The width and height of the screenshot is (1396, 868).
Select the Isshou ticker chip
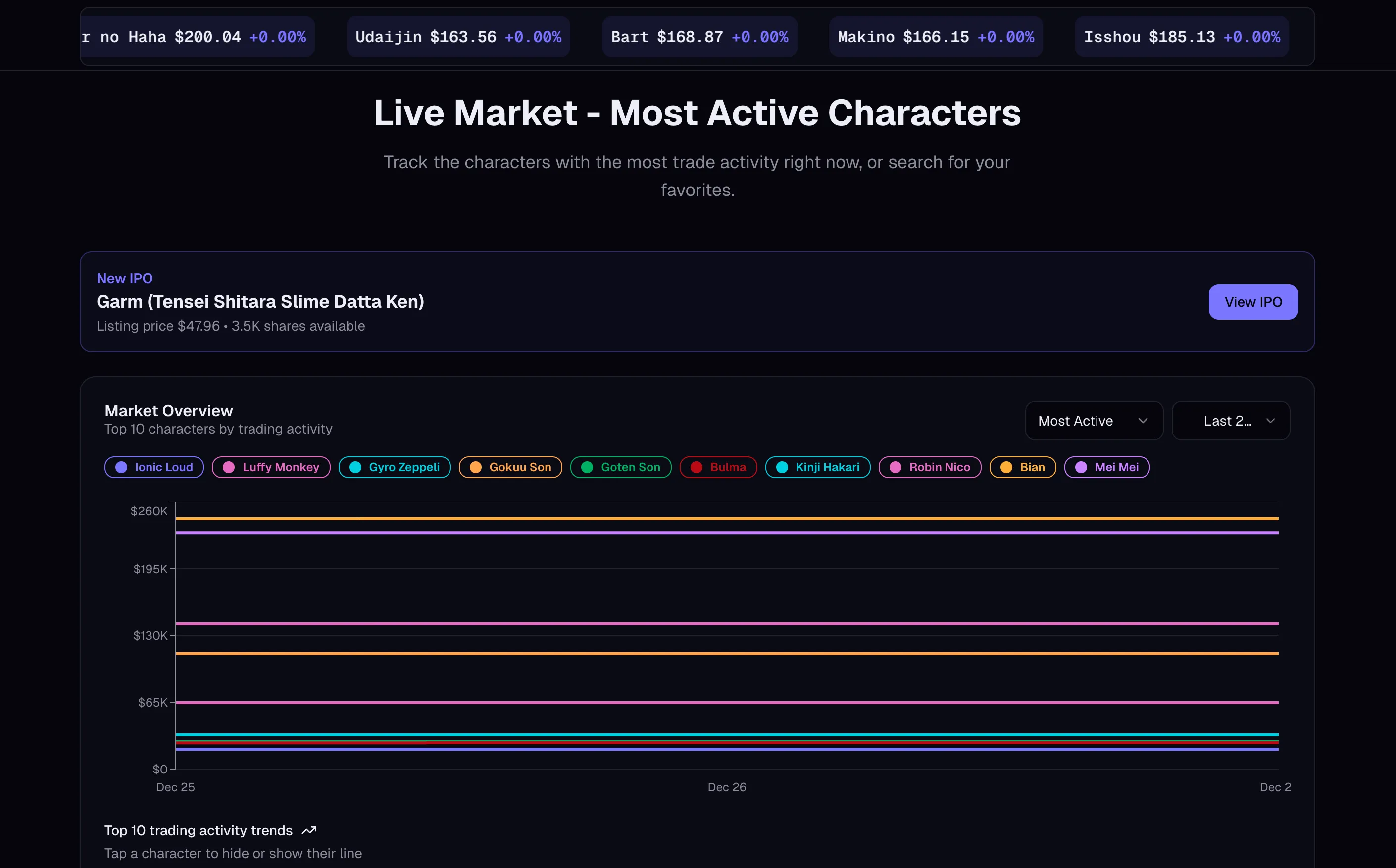[1181, 36]
